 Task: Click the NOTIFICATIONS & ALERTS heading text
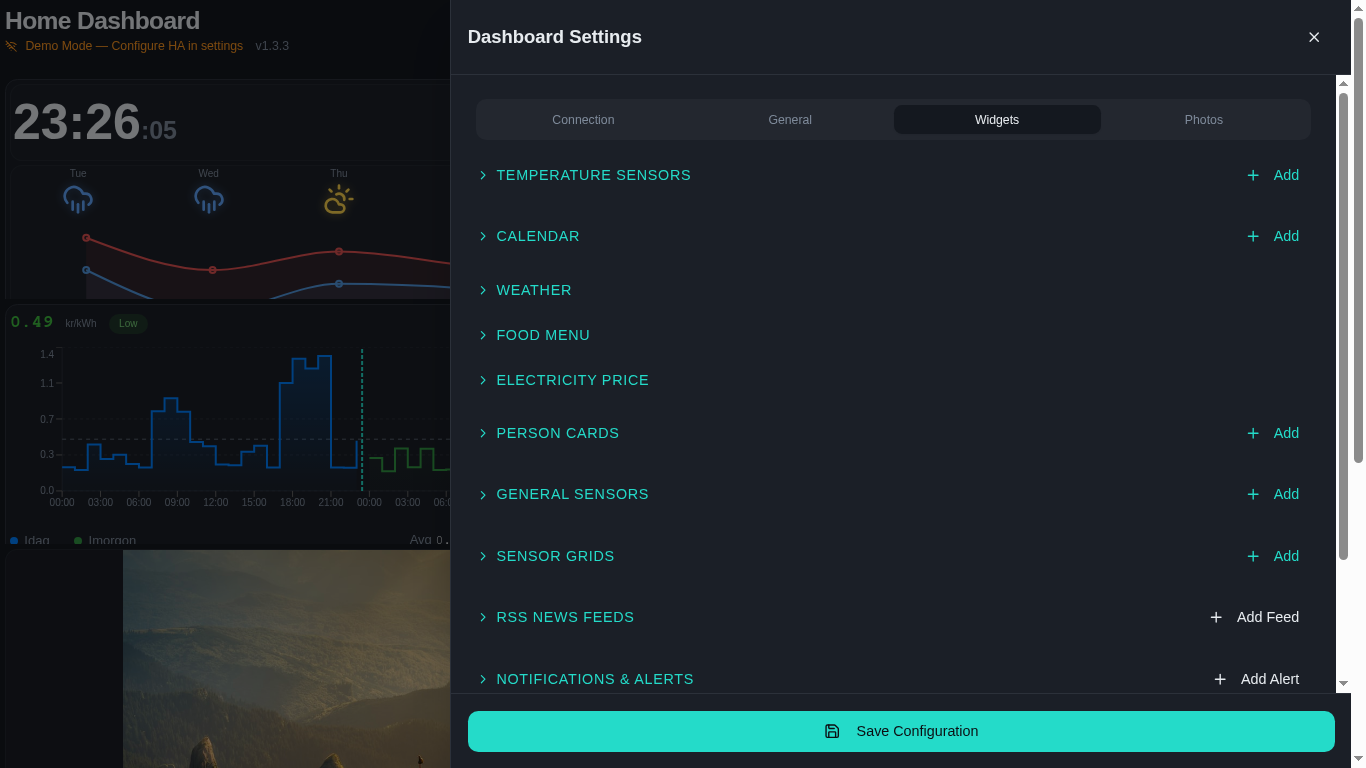pos(595,679)
